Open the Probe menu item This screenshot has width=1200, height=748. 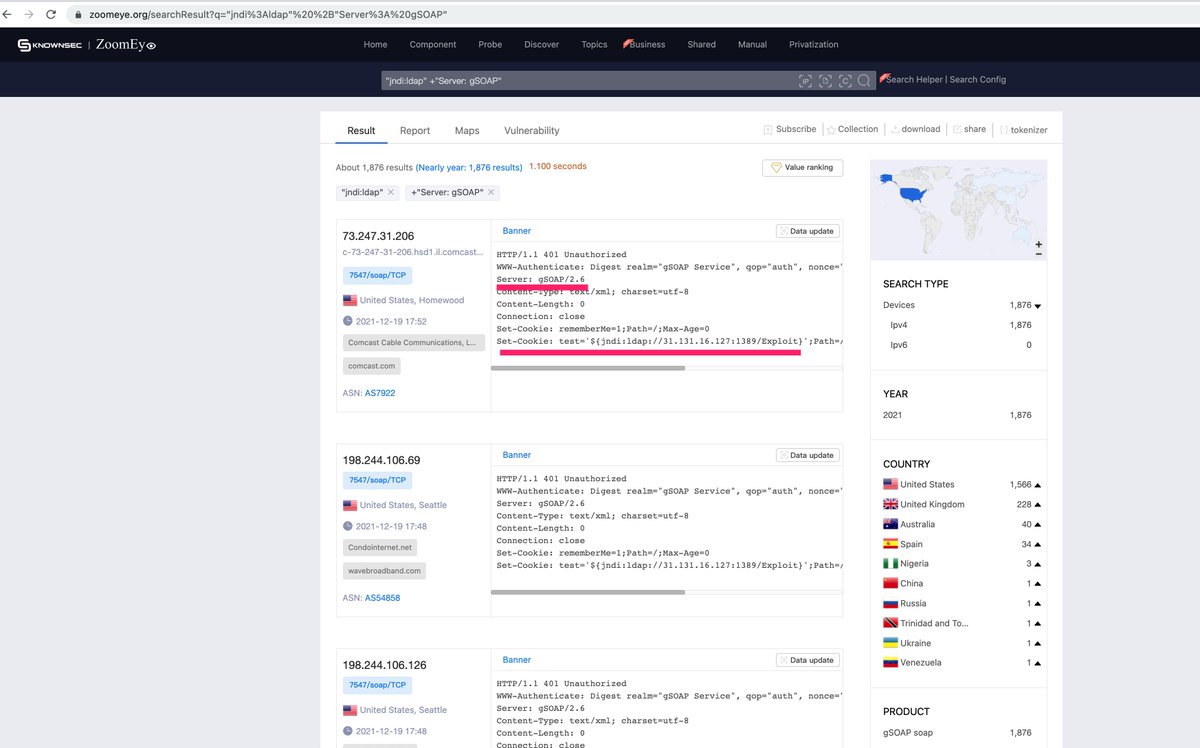click(x=490, y=45)
